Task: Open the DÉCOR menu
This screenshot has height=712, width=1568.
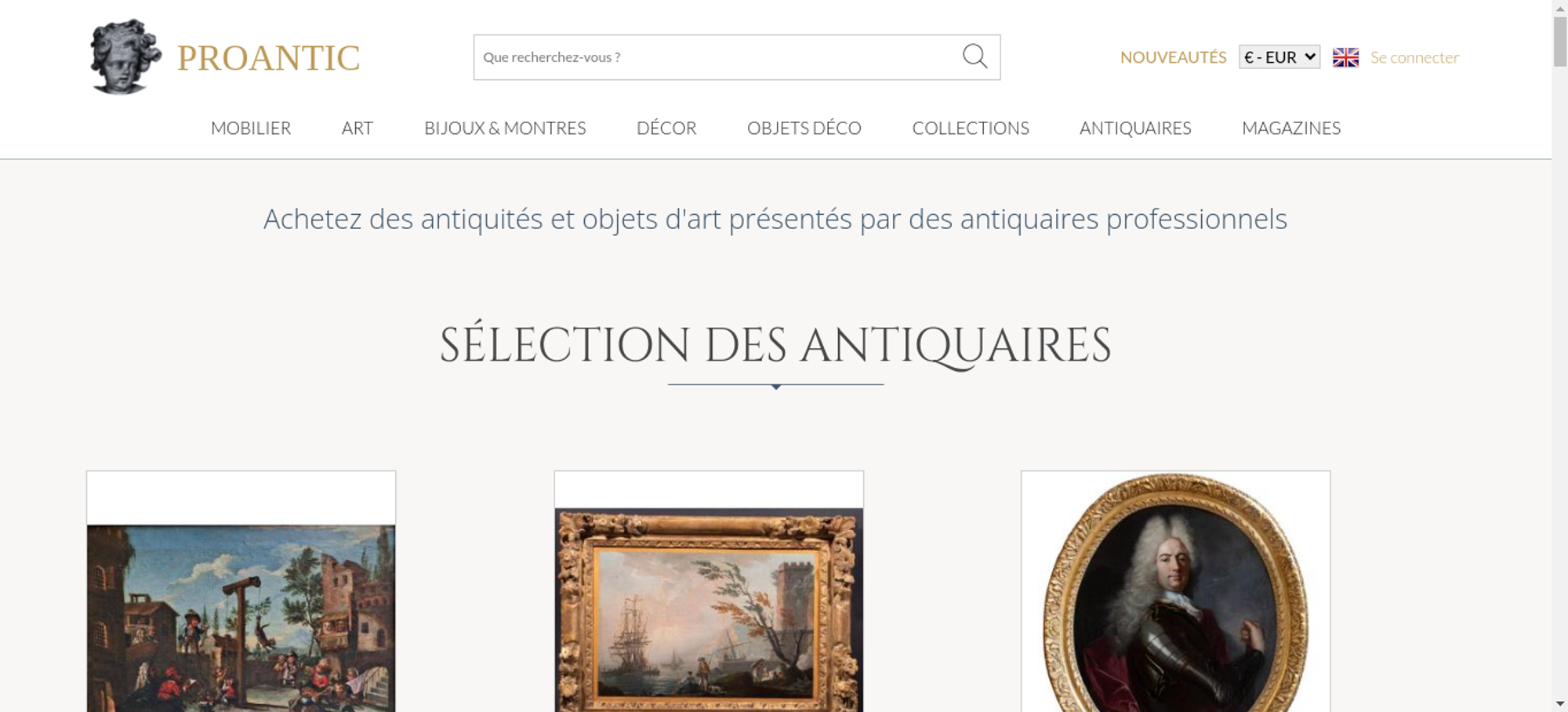Action: (x=666, y=128)
